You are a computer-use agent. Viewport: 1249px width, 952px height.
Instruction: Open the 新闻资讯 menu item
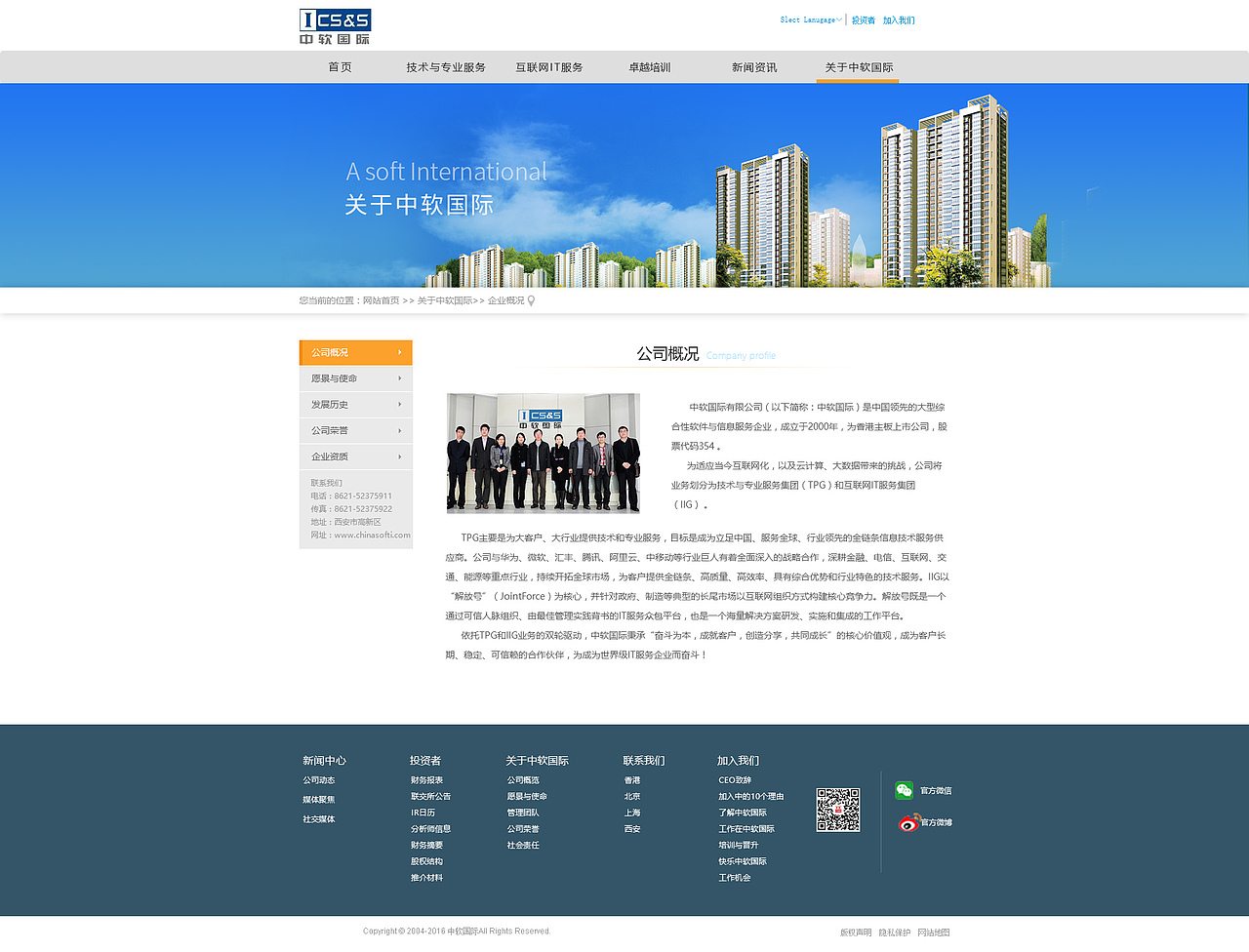tap(754, 66)
